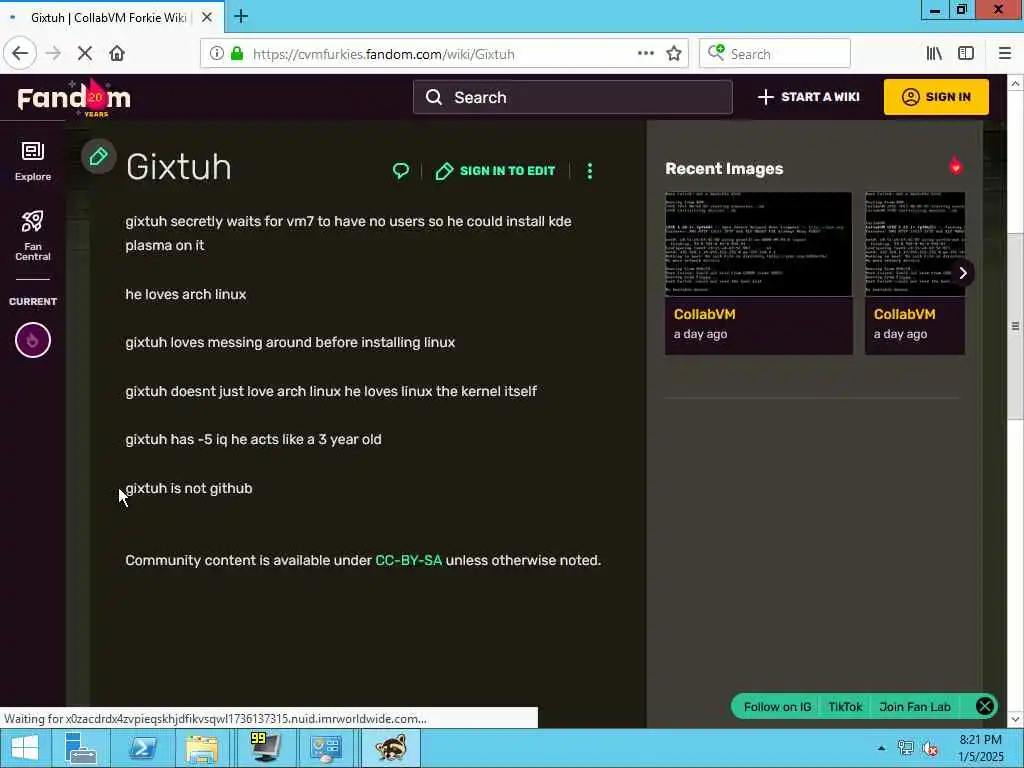Focus the Fandom Search field
The image size is (1024, 768).
pyautogui.click(x=573, y=97)
